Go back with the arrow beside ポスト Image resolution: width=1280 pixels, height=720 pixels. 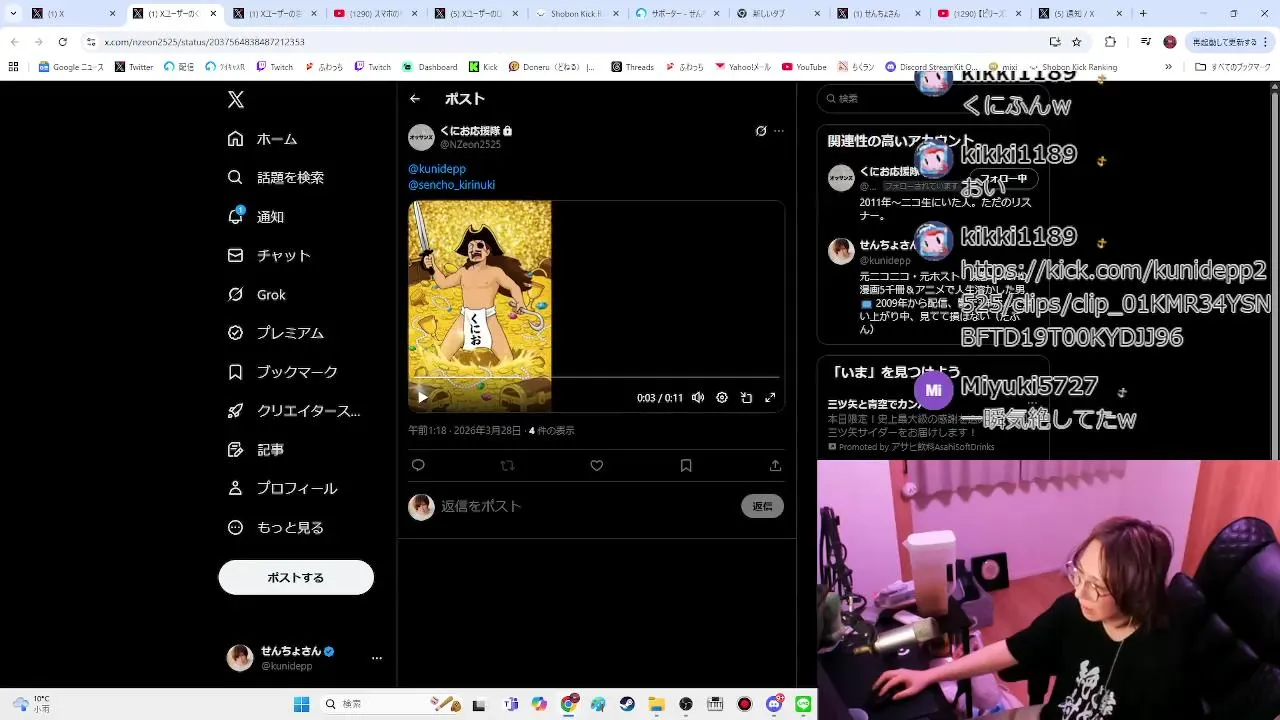point(415,99)
